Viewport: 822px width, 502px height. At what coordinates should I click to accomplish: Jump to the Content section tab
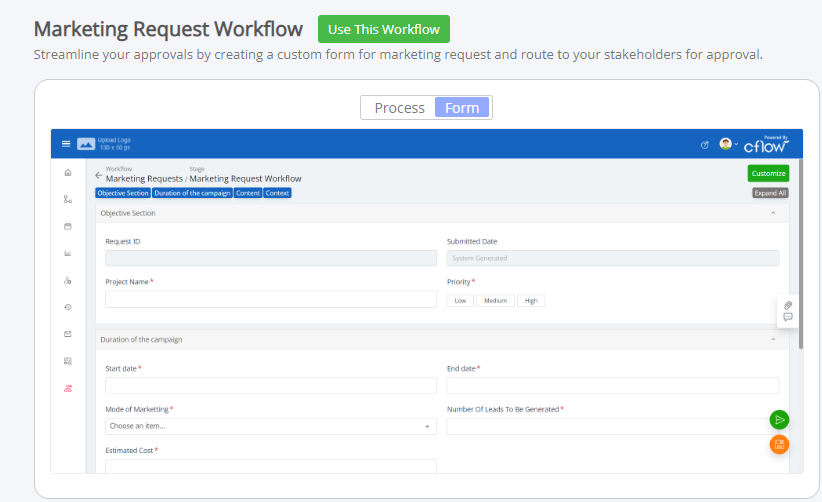(x=248, y=193)
